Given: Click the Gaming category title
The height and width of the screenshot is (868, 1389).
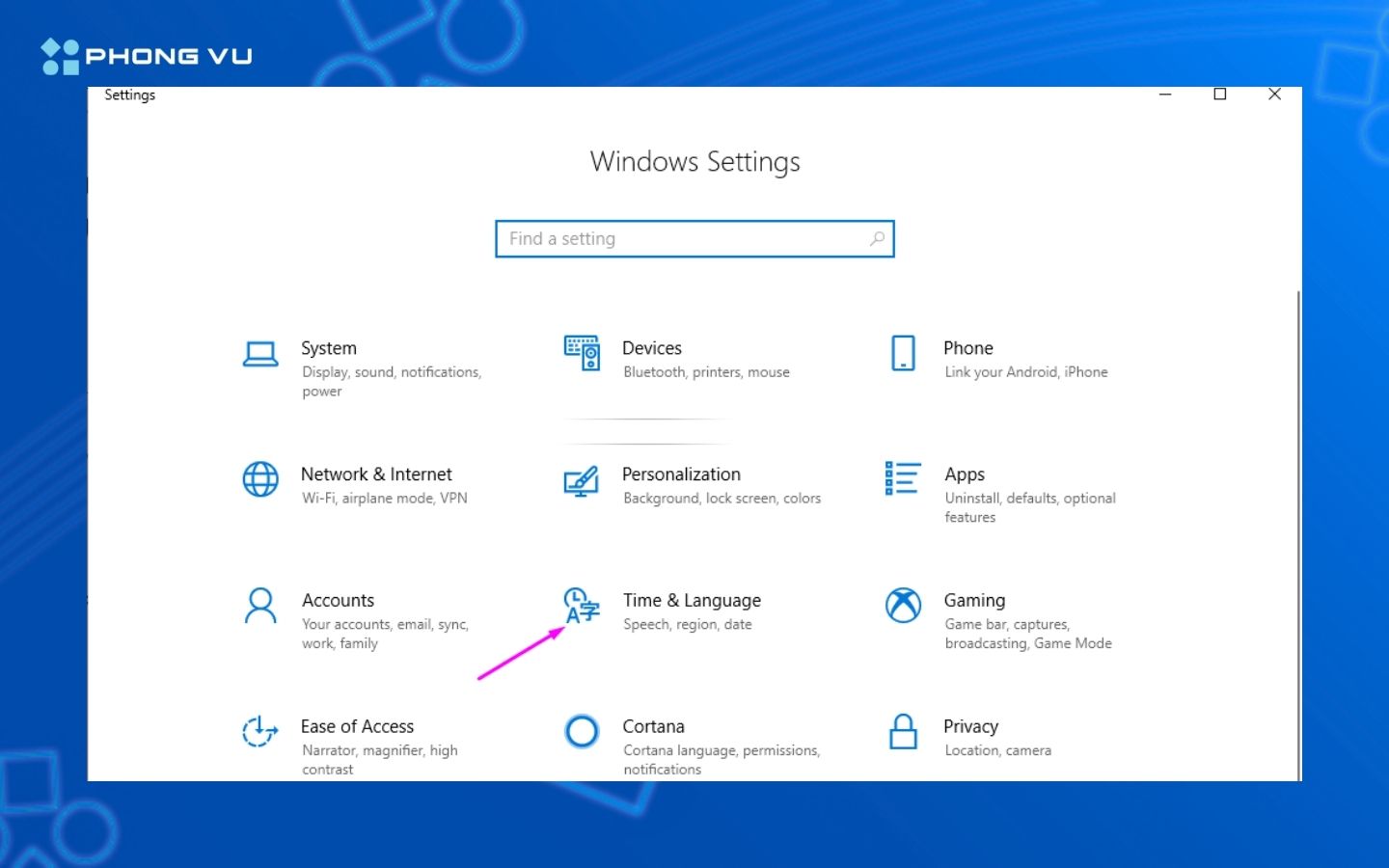Looking at the screenshot, I should point(974,601).
